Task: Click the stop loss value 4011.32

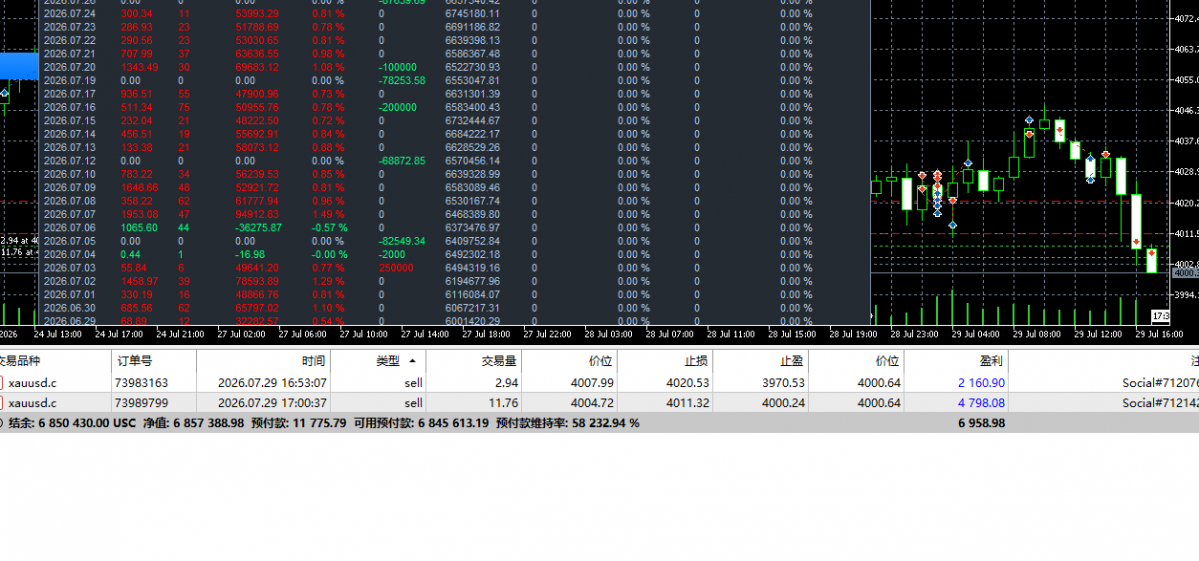Action: (688, 403)
